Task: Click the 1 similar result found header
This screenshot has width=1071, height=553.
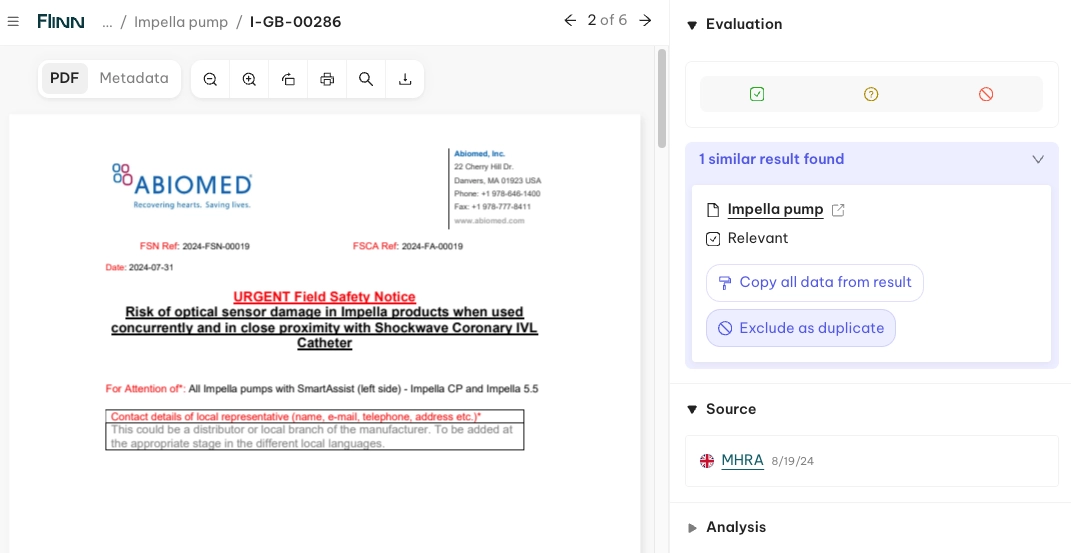Action: point(771,159)
